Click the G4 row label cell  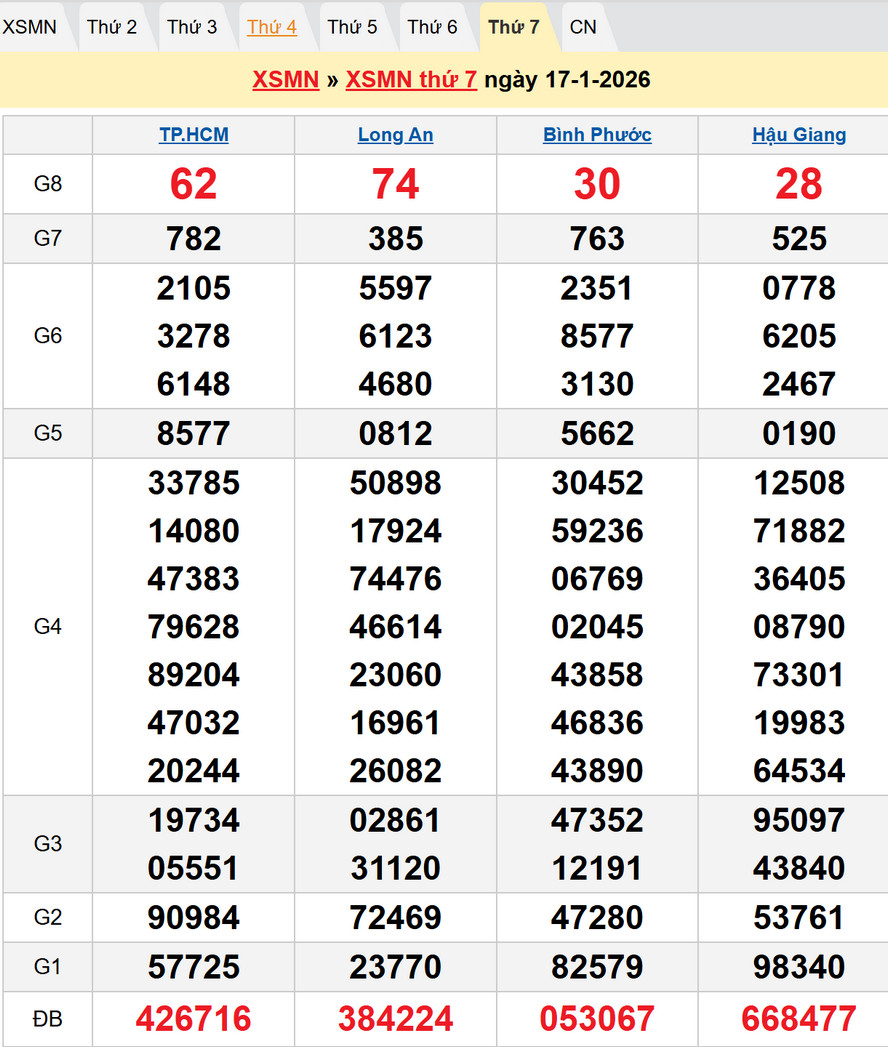coord(48,626)
